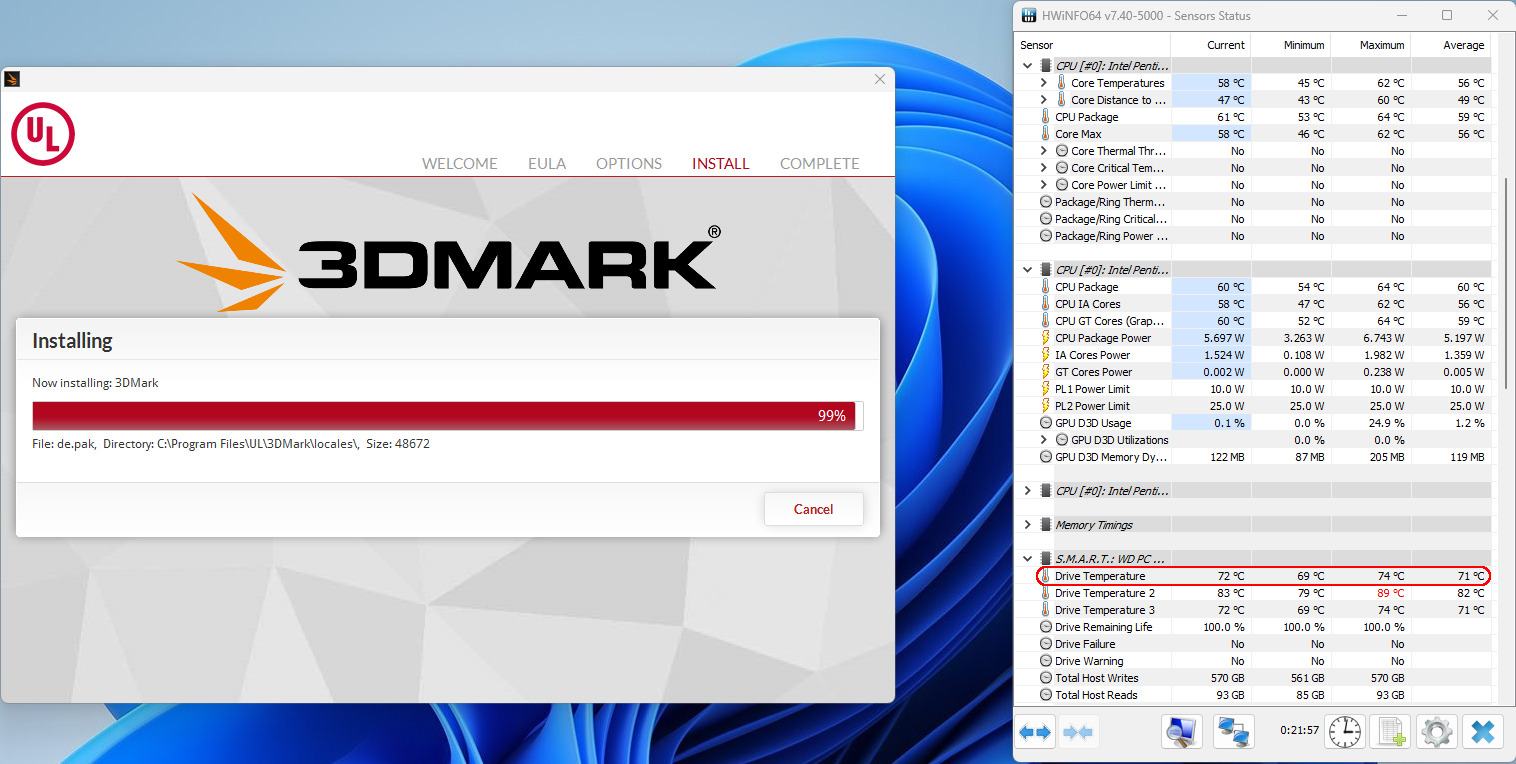Click the 0:21:57 elapsed time readout

coord(1299,731)
